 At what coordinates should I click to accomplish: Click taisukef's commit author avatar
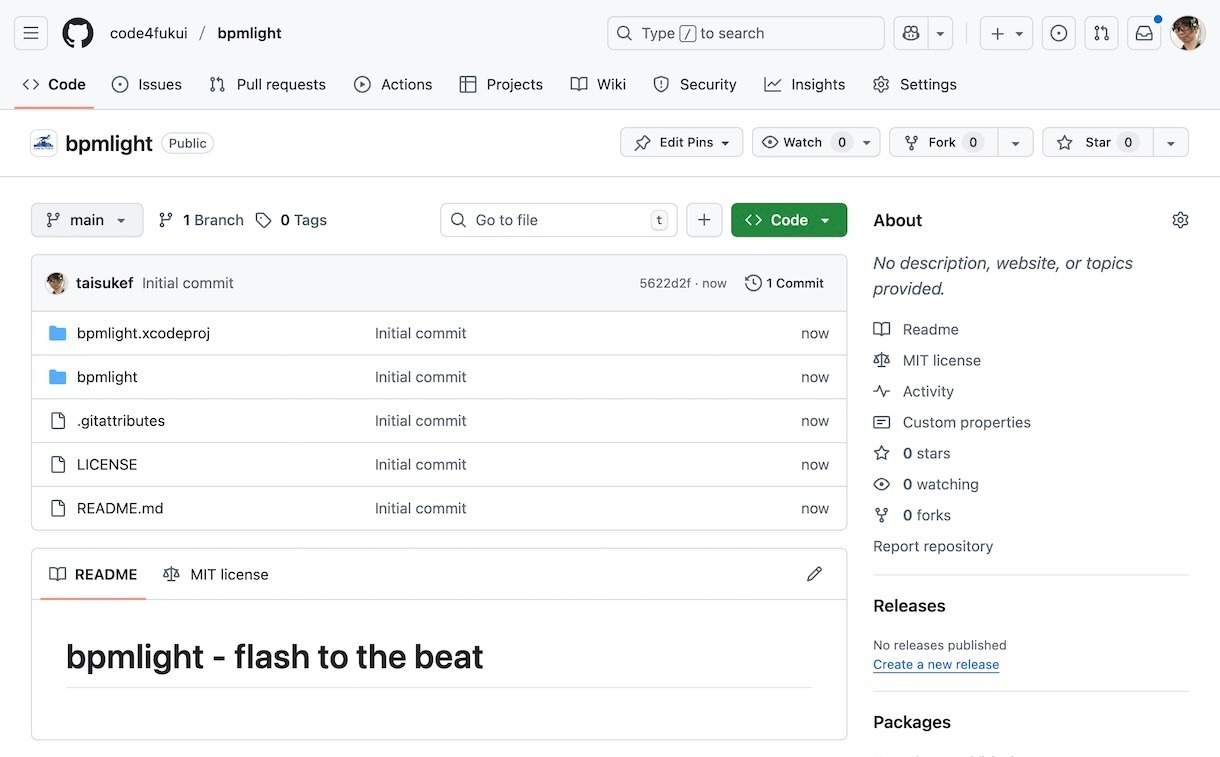click(x=57, y=283)
